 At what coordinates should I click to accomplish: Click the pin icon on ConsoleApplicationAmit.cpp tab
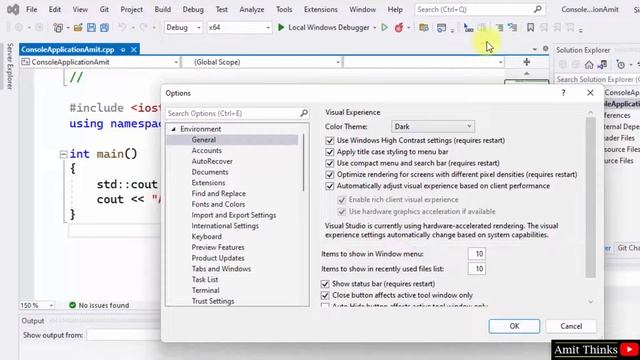click(123, 49)
